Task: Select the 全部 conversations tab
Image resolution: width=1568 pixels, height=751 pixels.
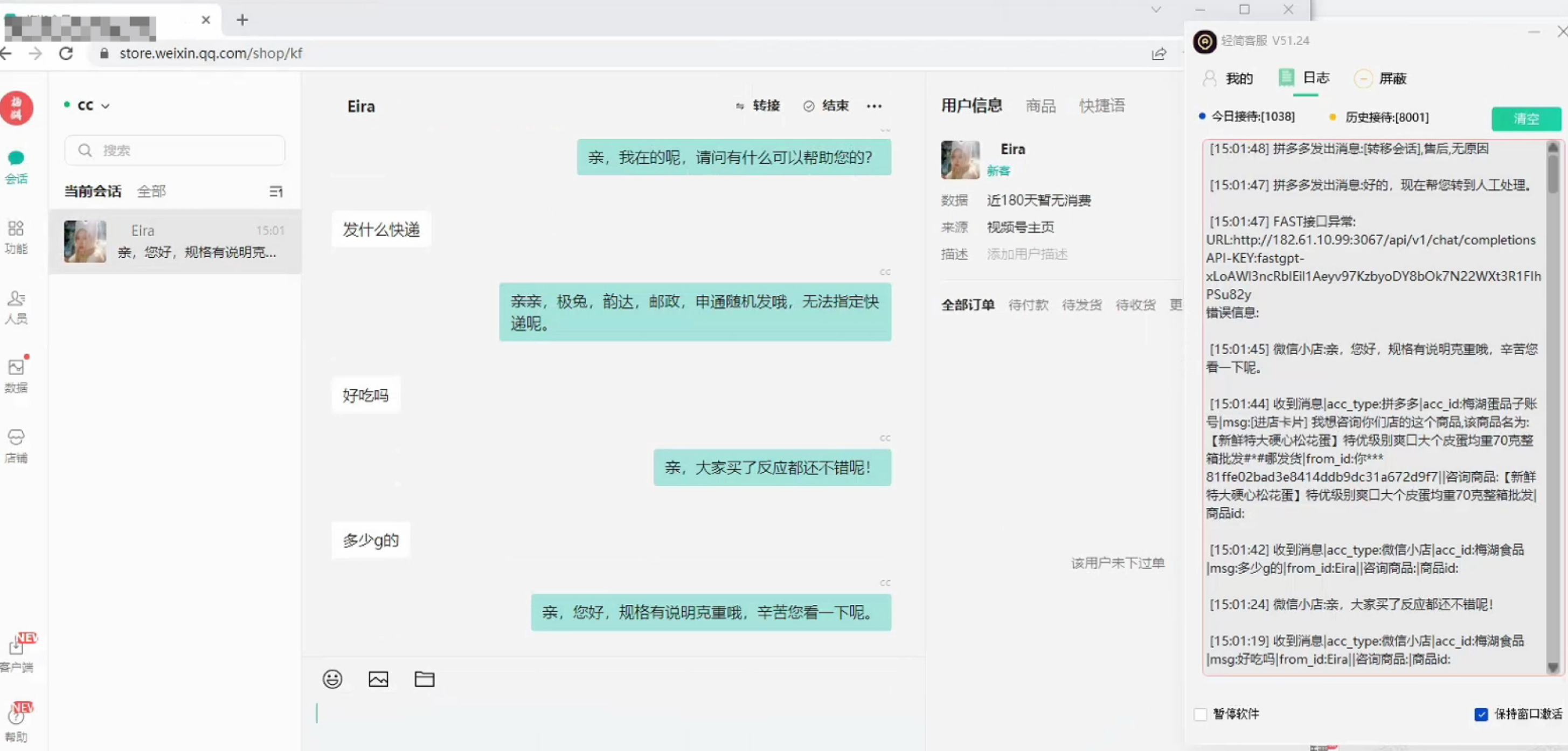Action: coord(151,191)
